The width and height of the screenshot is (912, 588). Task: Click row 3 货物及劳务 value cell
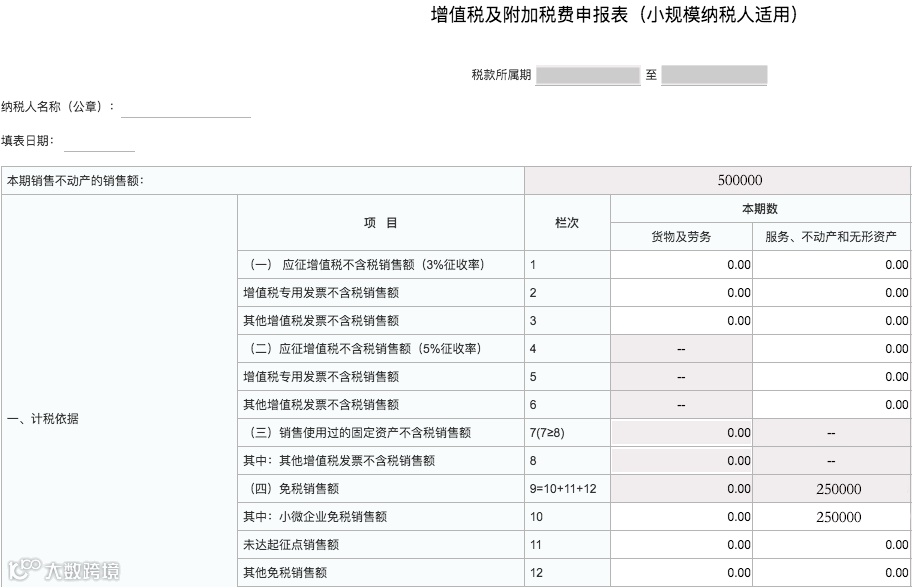[681, 320]
